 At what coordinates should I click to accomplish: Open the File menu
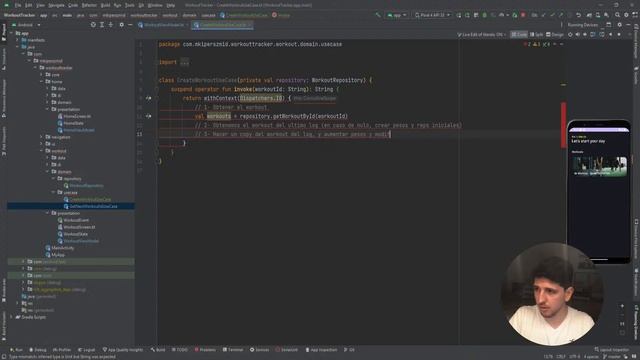pos(18,5)
